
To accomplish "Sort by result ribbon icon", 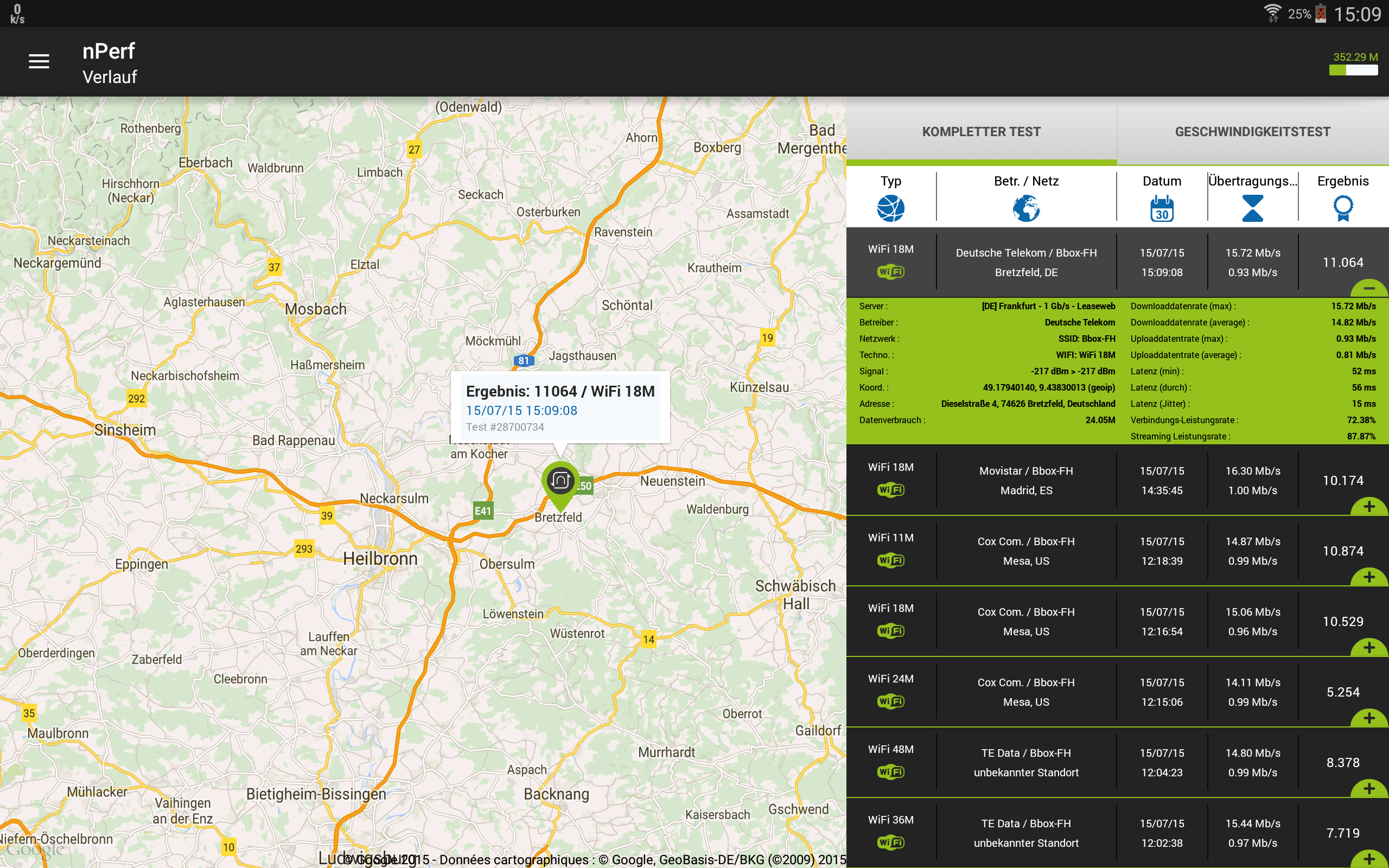I will pos(1343,208).
